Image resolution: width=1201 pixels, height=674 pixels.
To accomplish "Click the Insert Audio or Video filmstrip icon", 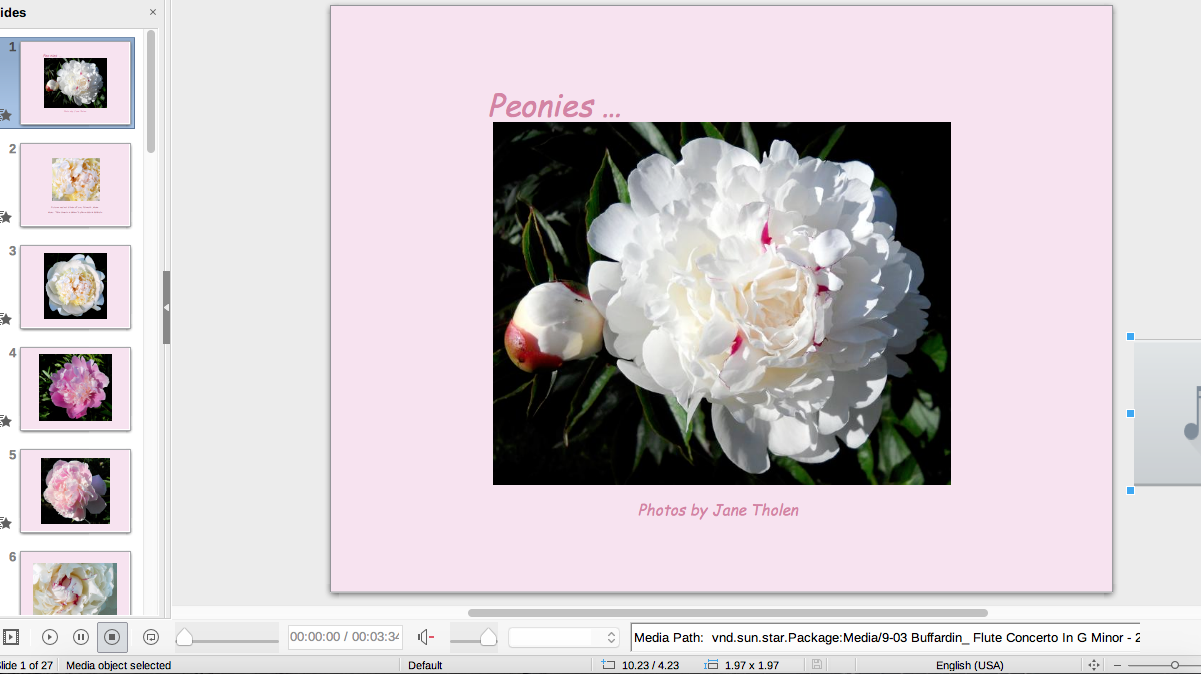I will [x=11, y=637].
